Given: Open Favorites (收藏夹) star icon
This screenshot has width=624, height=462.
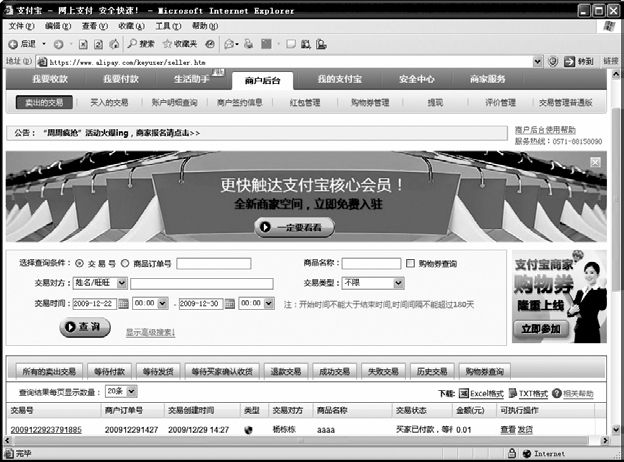Looking at the screenshot, I should pos(167,44).
